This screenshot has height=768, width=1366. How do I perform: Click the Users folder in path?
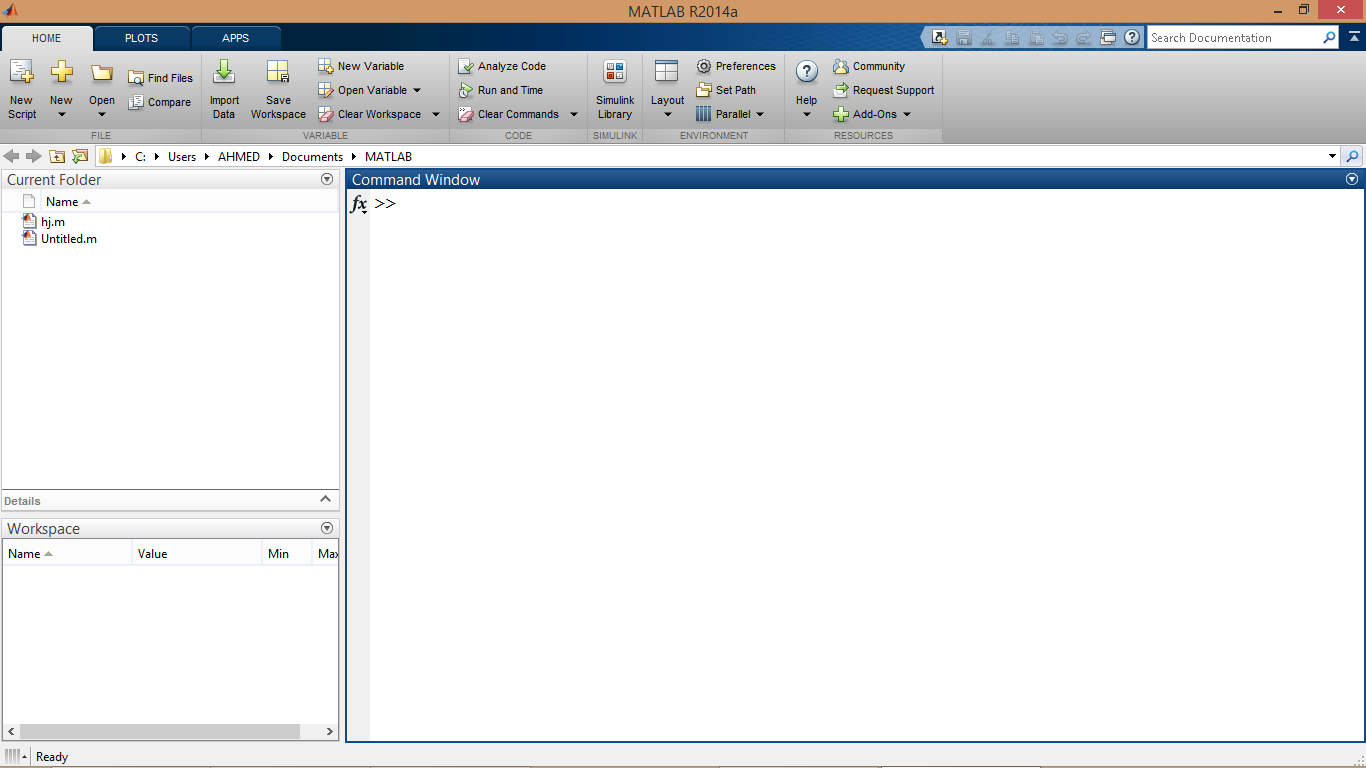coord(182,157)
